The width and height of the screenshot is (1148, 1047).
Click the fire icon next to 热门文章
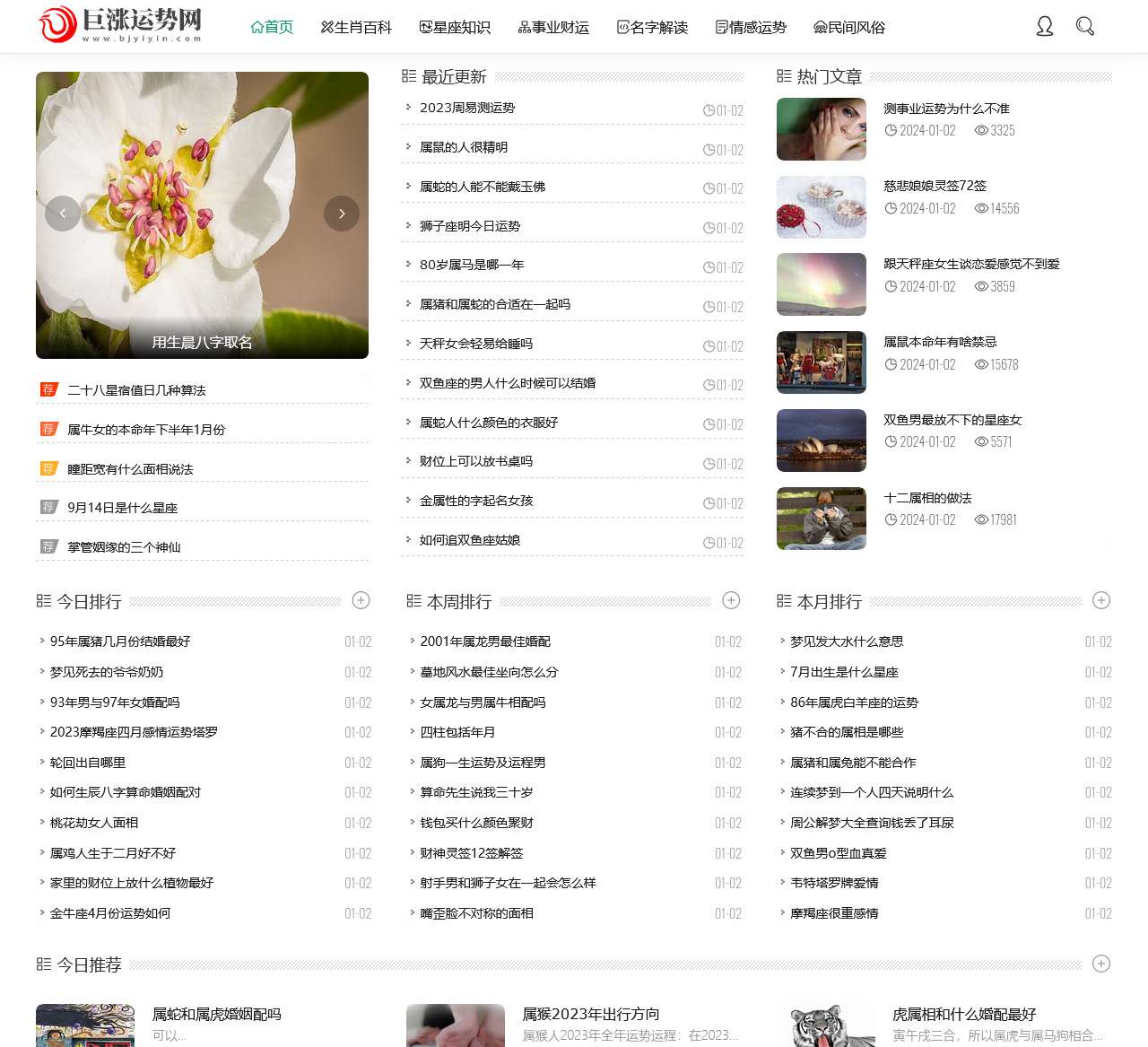pos(781,77)
